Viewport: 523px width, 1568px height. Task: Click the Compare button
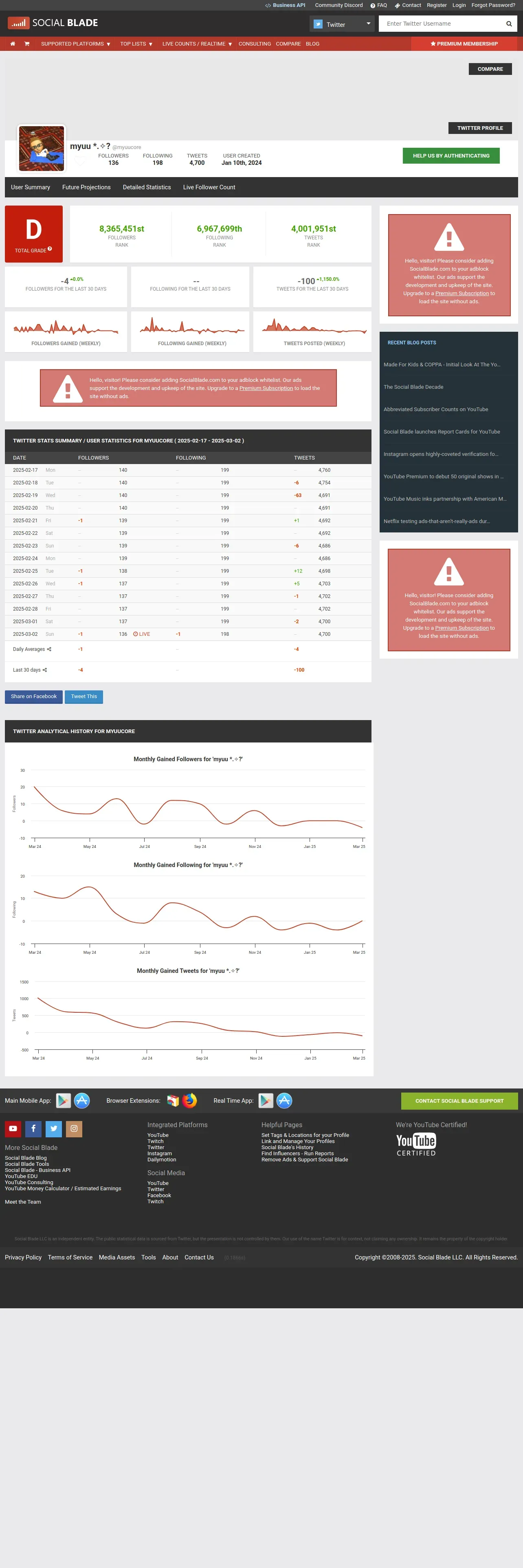[490, 69]
